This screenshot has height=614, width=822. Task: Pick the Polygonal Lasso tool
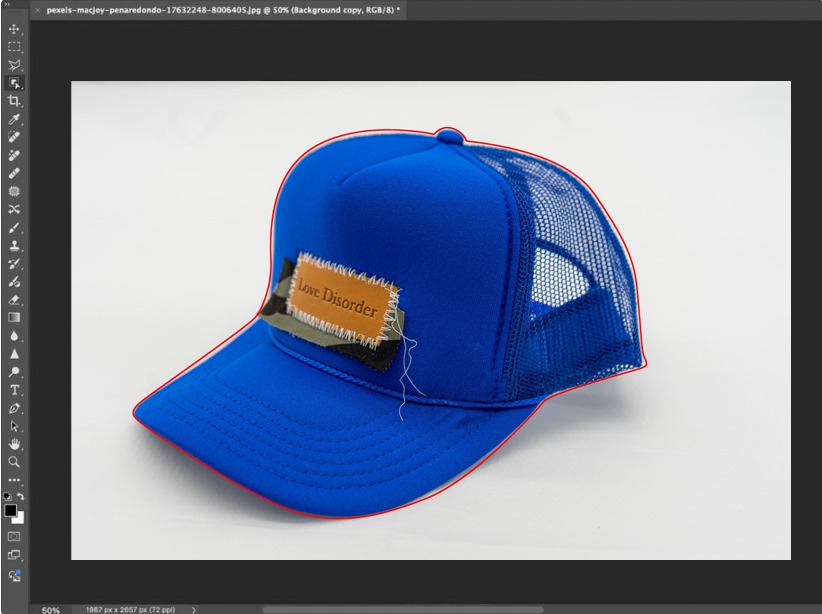pos(14,65)
